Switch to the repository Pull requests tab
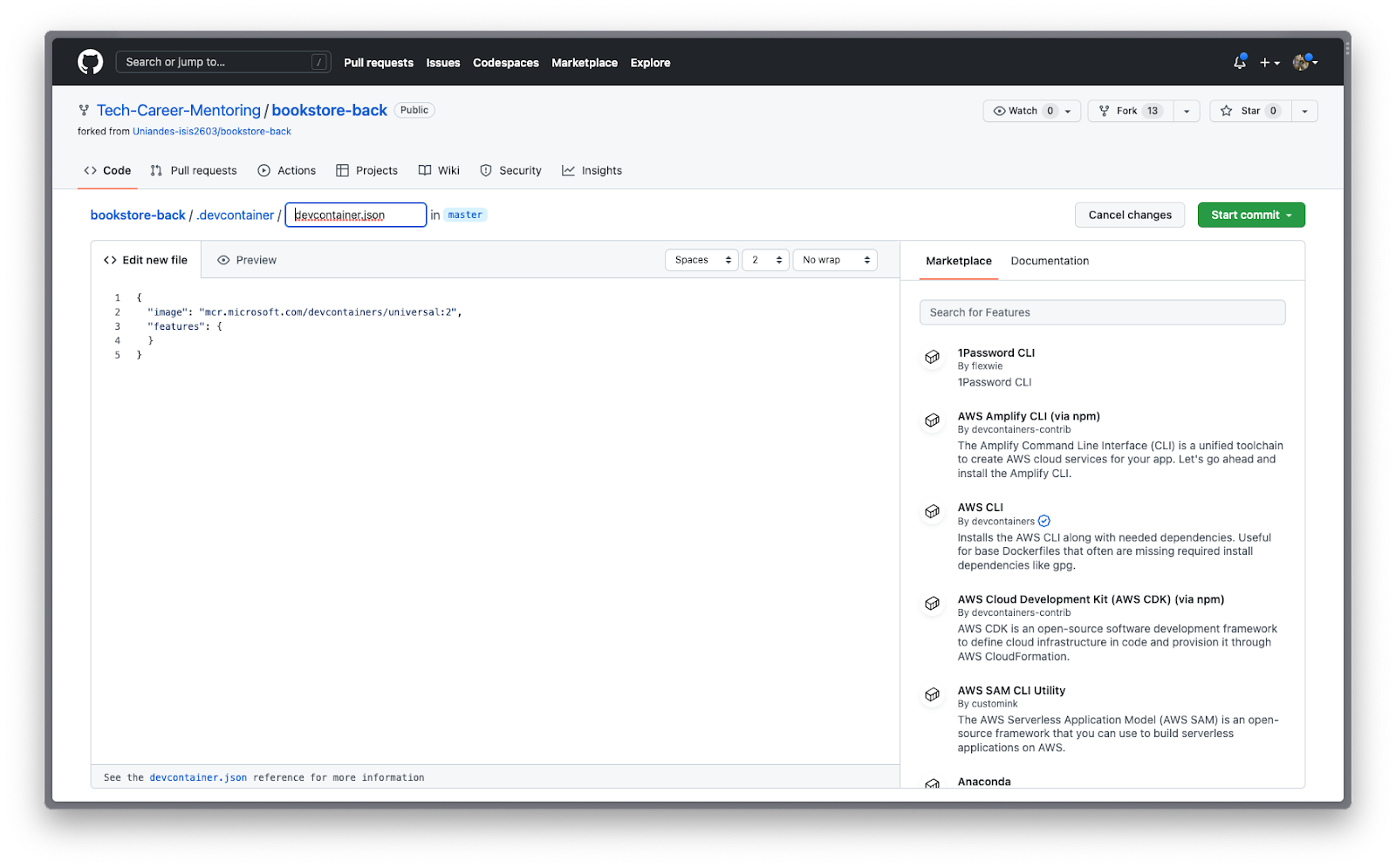Viewport: 1396px width, 868px height. tap(194, 170)
